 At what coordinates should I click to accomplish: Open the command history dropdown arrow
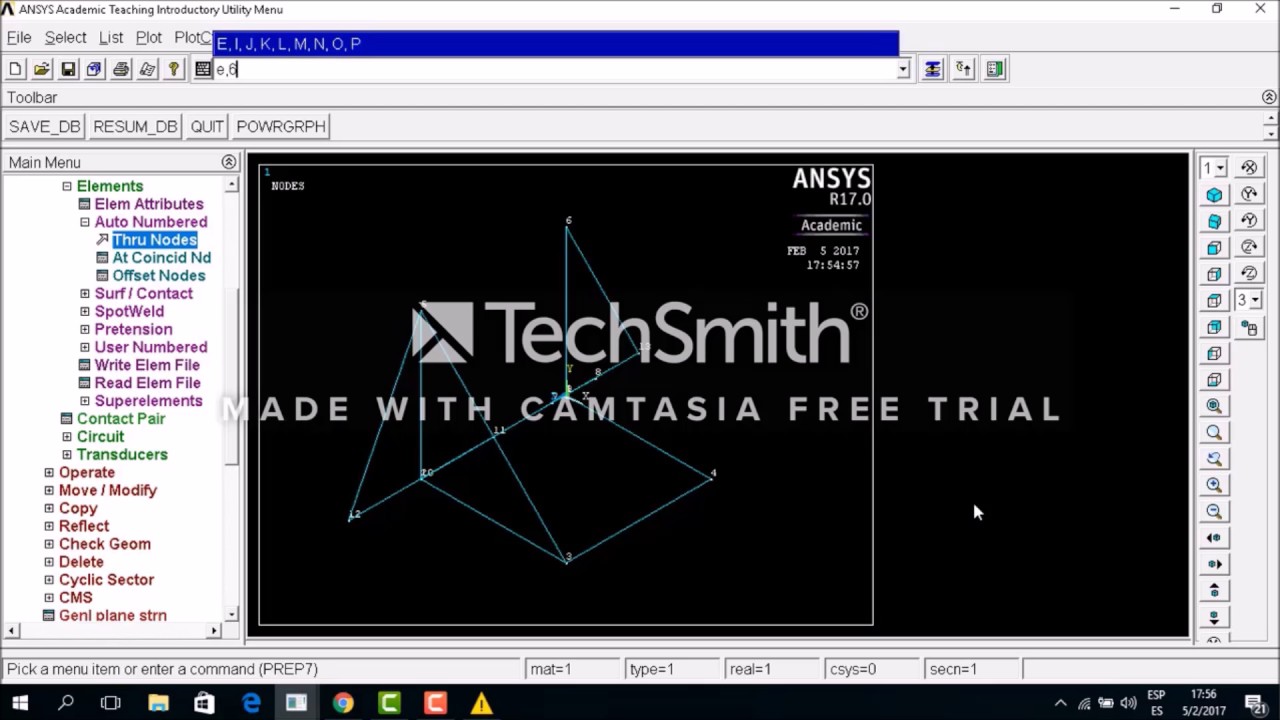903,69
